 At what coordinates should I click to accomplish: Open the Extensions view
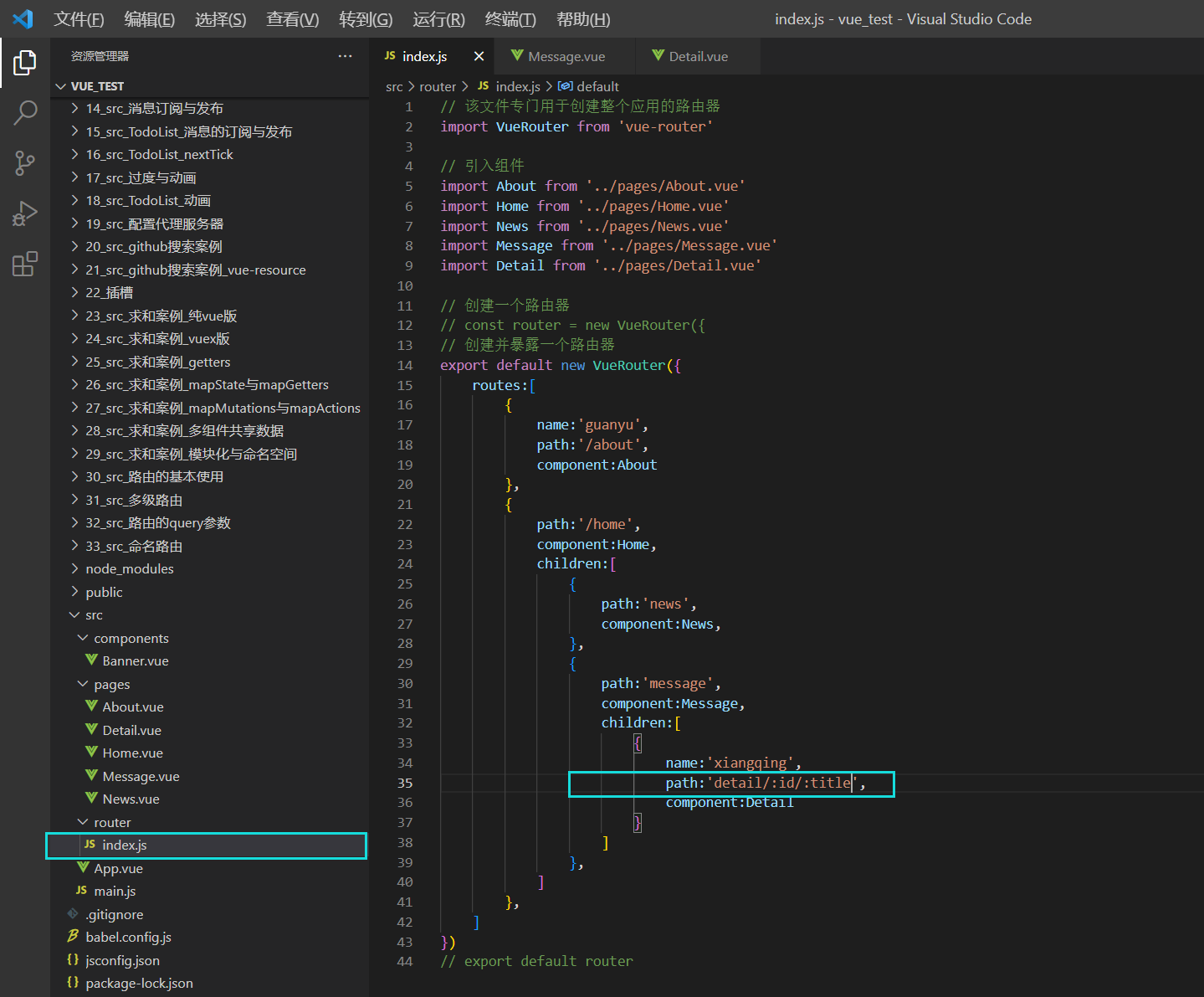25,264
